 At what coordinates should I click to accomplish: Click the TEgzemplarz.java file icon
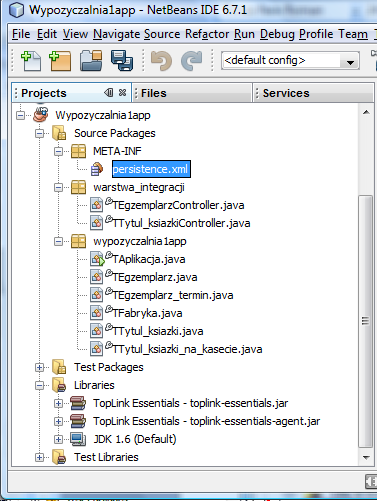click(96, 277)
